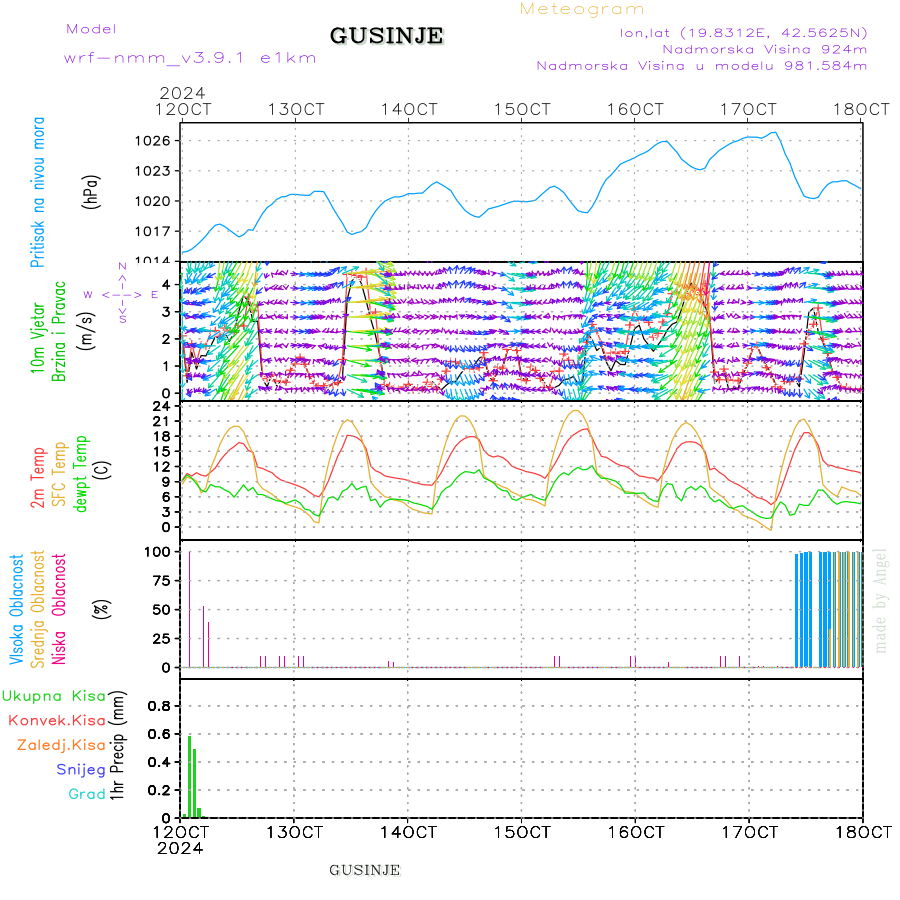Click the 'Zaledj.Kisa' legend entry
This screenshot has width=900, height=900.
[x=61, y=745]
